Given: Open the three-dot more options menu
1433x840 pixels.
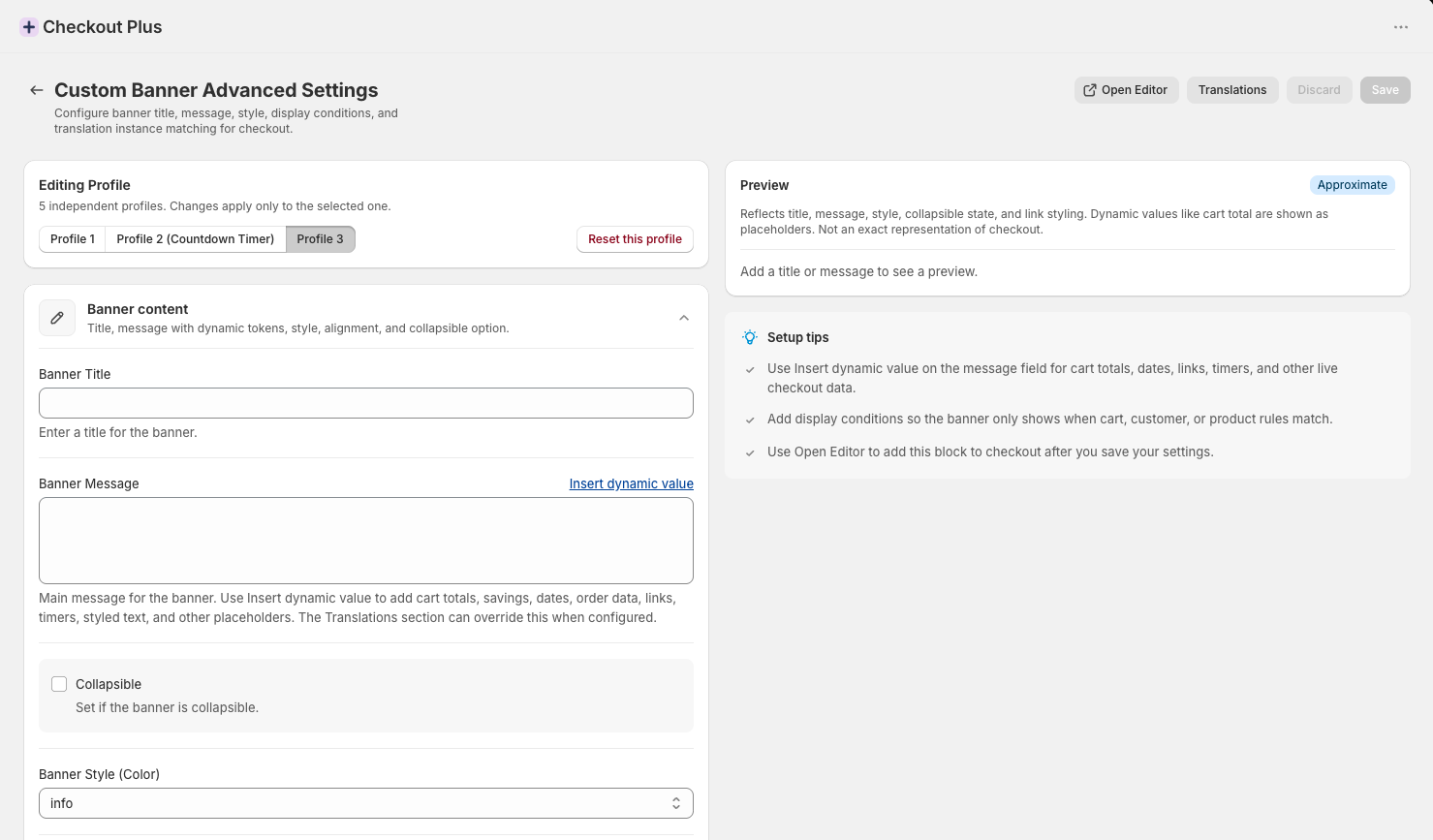Looking at the screenshot, I should click(1401, 27).
